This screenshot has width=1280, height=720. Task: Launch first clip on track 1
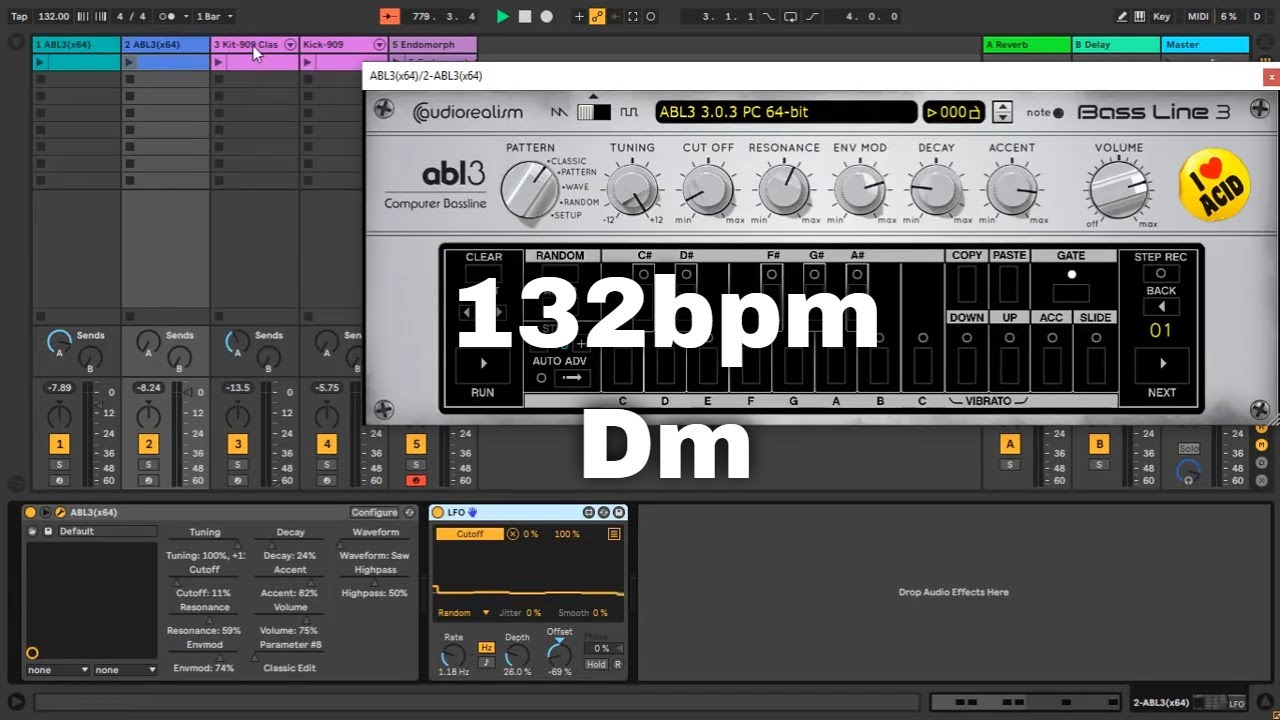40,62
